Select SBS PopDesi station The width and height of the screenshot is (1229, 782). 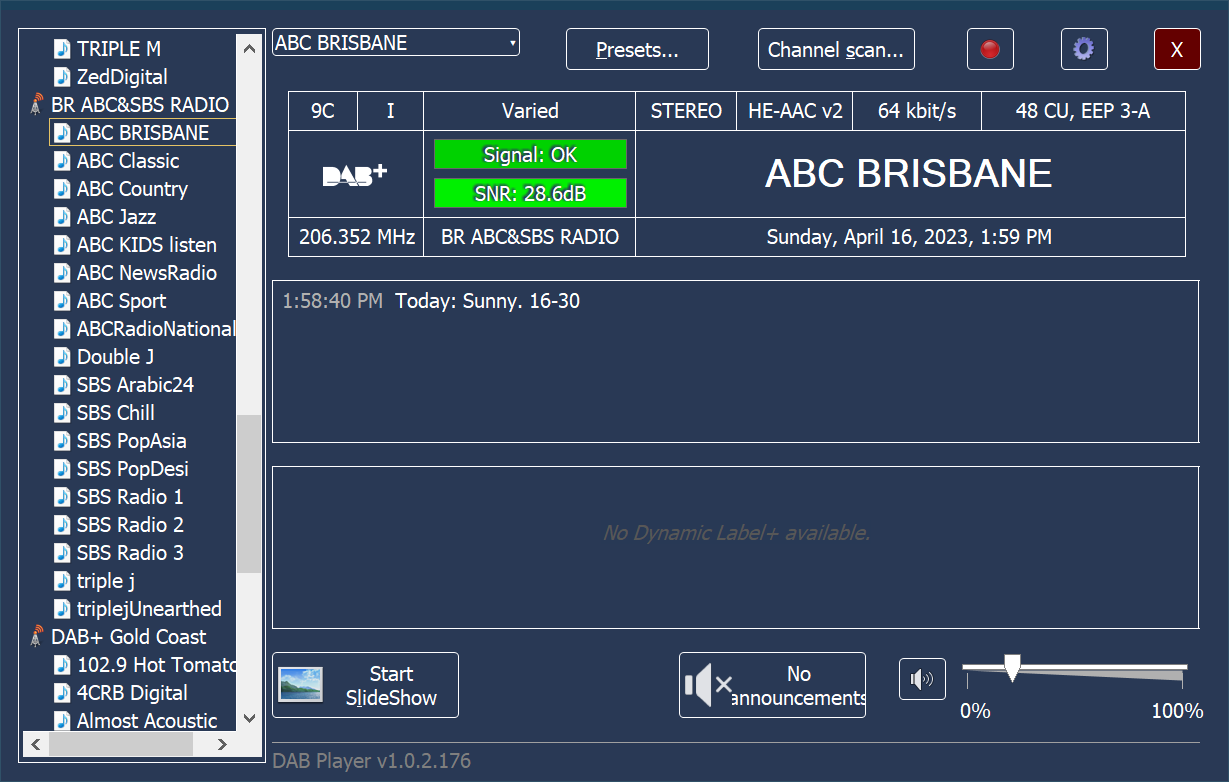click(x=132, y=469)
